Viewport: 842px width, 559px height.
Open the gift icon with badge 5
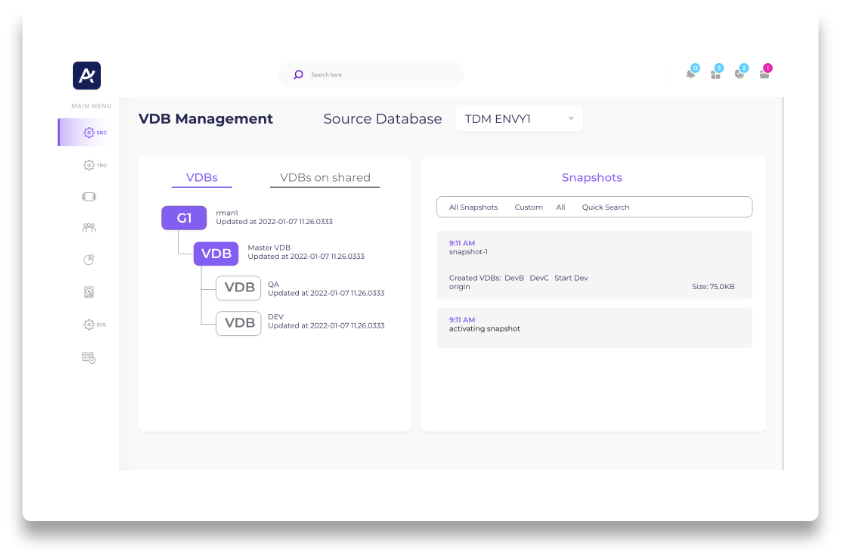point(716,73)
